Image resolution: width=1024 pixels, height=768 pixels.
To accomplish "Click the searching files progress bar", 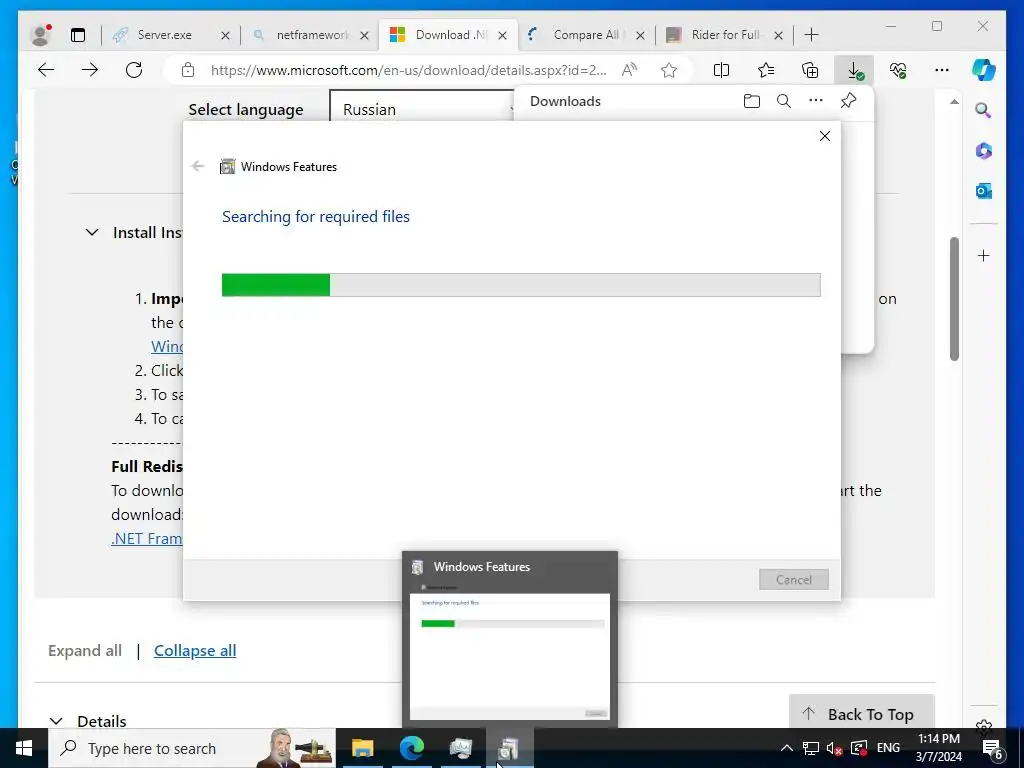I will (521, 285).
